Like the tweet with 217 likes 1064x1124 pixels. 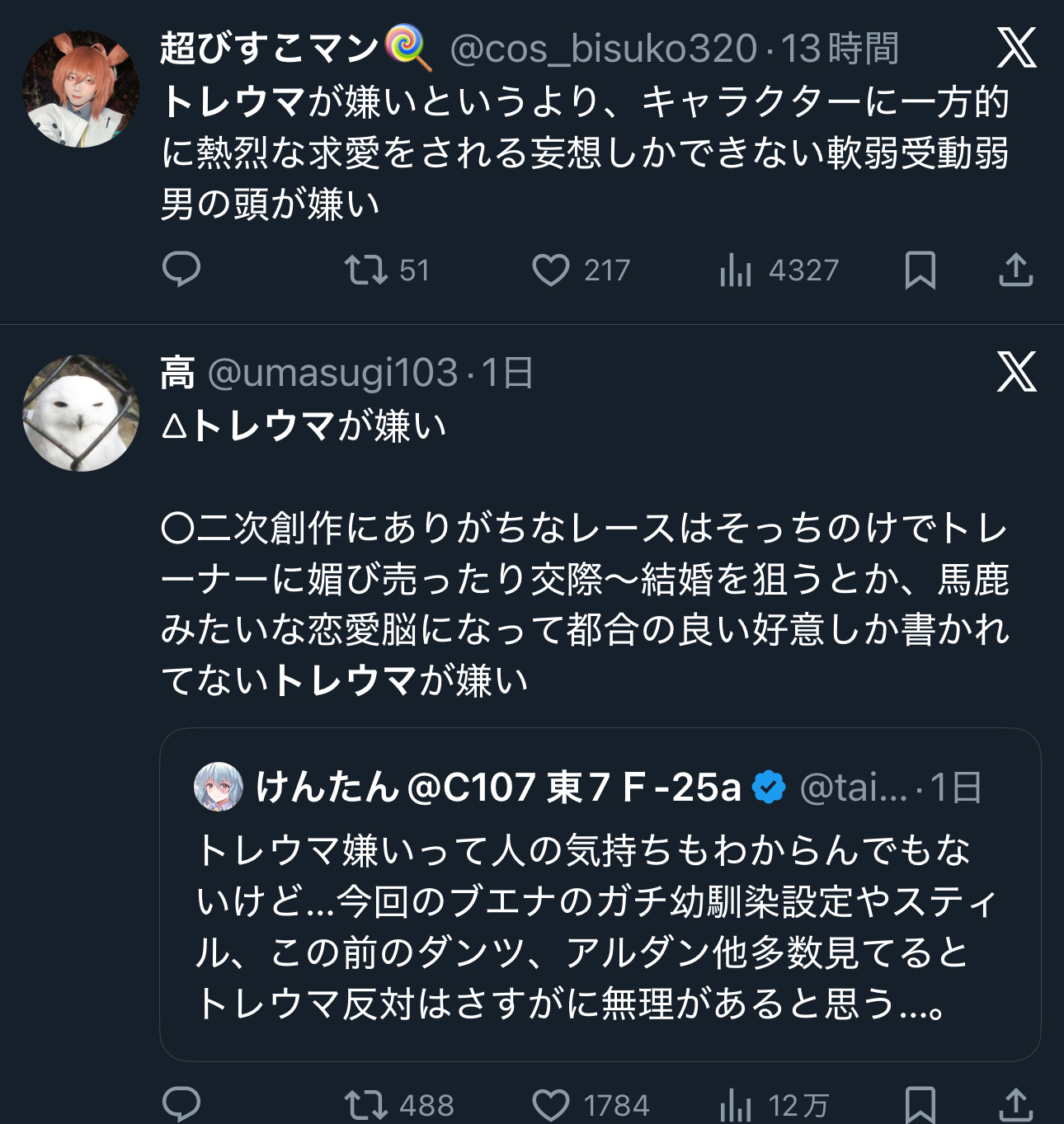click(x=551, y=270)
